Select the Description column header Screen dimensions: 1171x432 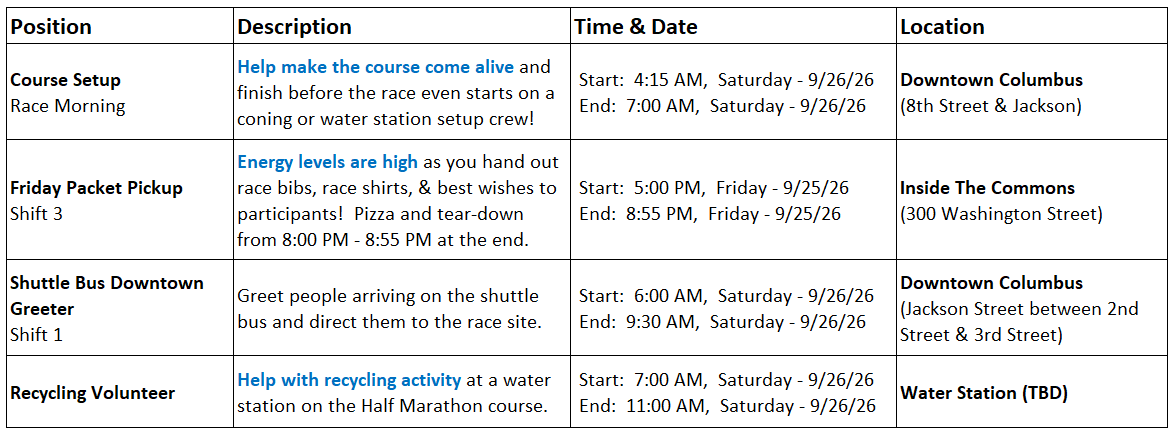[x=294, y=27]
